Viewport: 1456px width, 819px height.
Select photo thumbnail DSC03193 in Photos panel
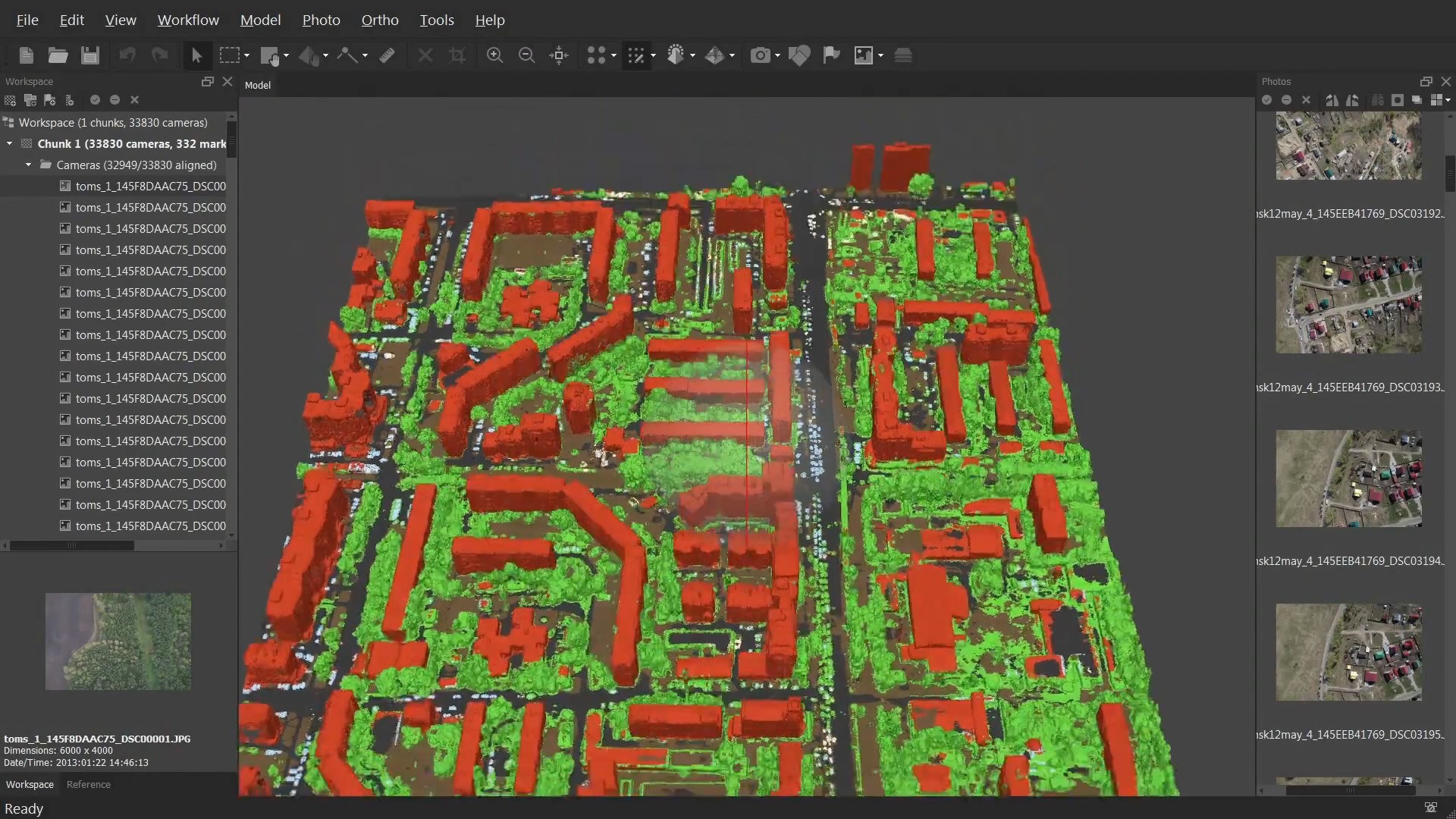tap(1348, 304)
